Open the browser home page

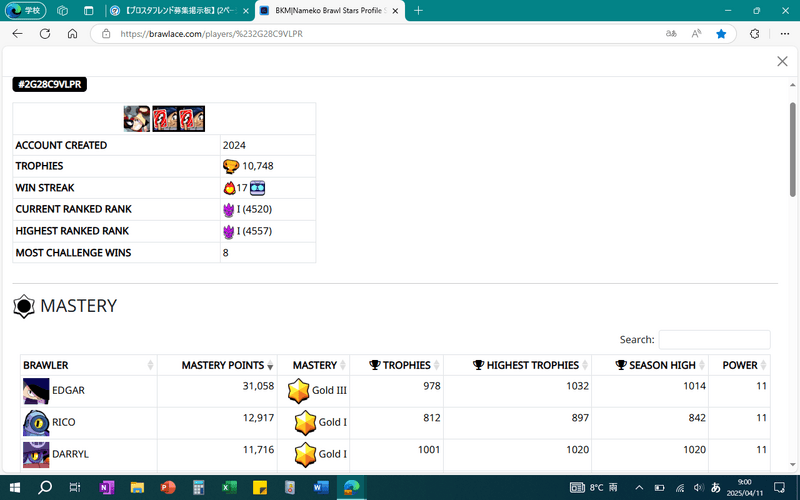tap(72, 34)
